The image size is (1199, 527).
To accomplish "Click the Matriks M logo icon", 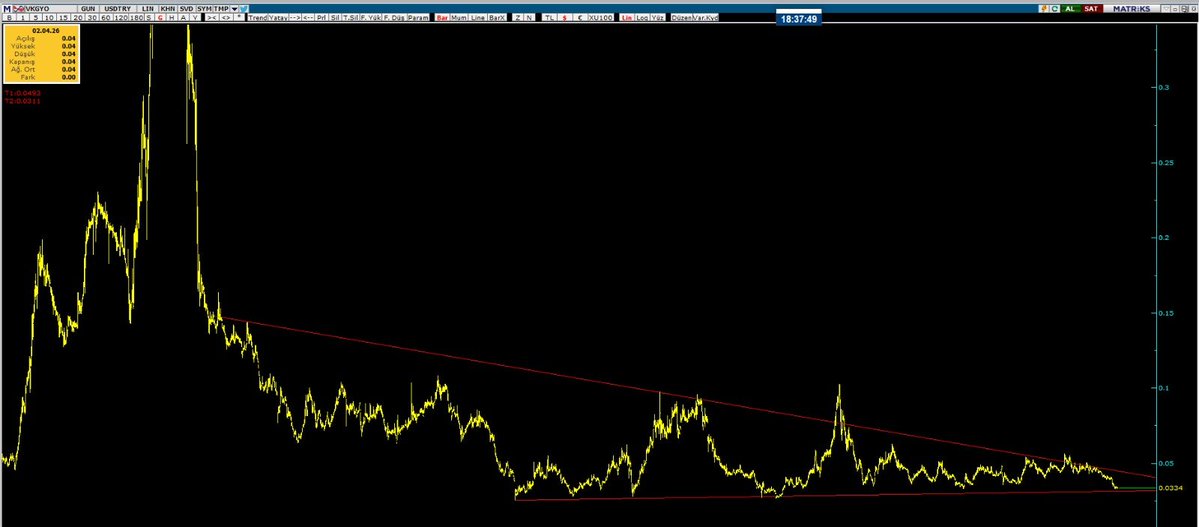I will point(8,8).
